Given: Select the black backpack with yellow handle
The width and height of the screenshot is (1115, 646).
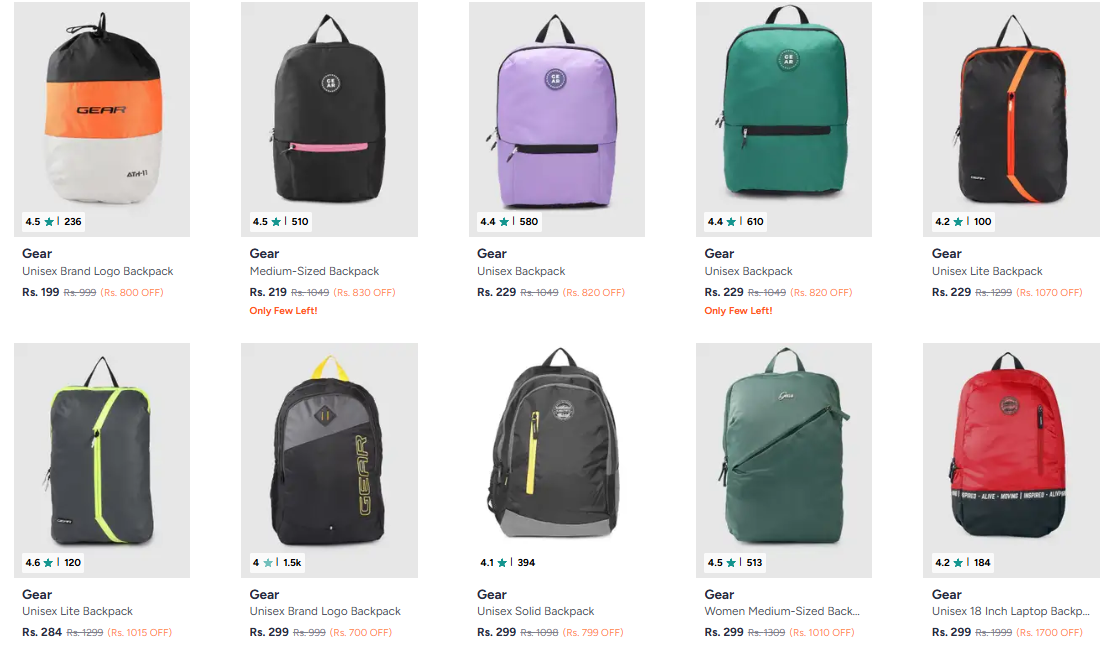Looking at the screenshot, I should pyautogui.click(x=329, y=460).
